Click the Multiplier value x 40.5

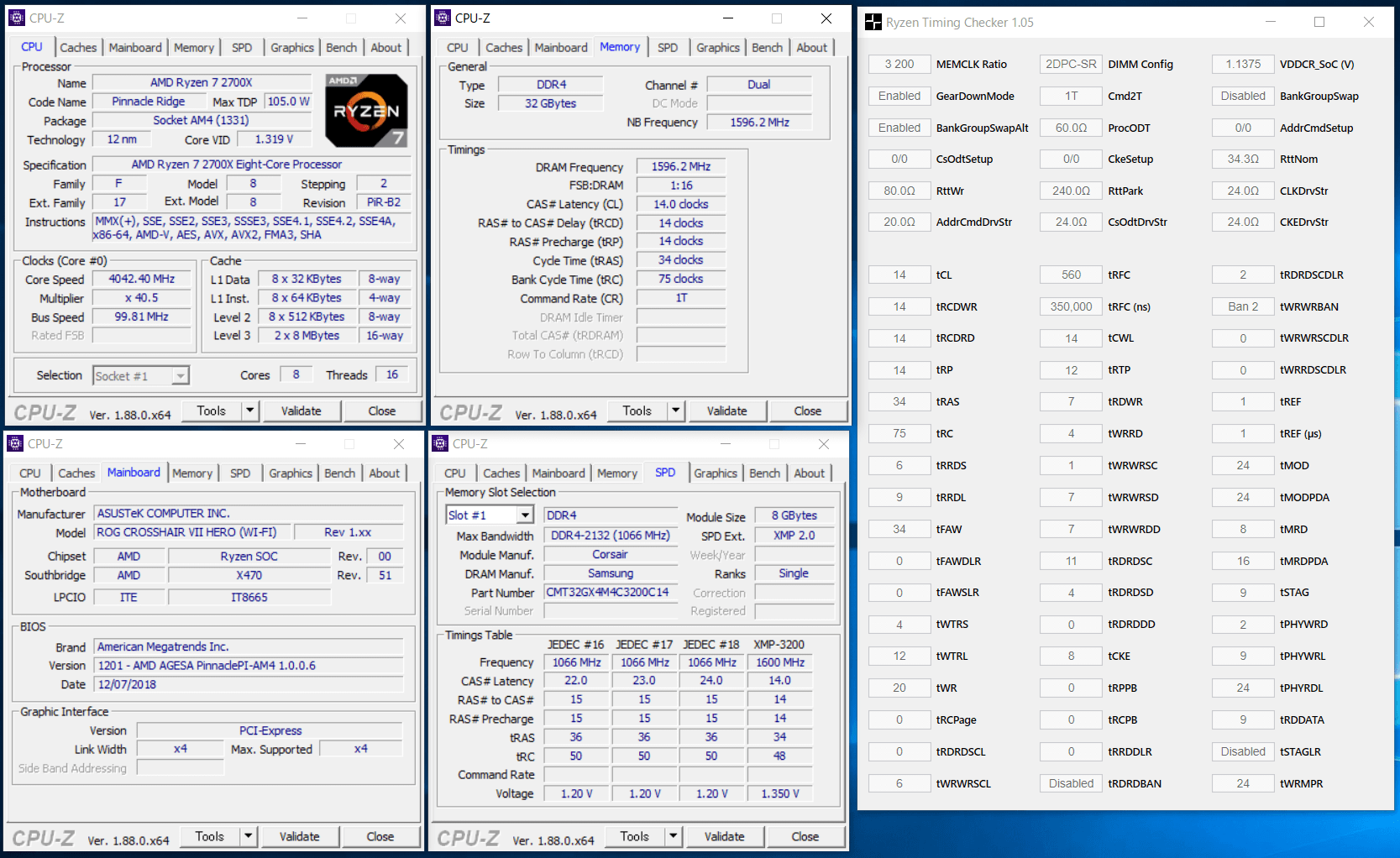pyautogui.click(x=141, y=298)
